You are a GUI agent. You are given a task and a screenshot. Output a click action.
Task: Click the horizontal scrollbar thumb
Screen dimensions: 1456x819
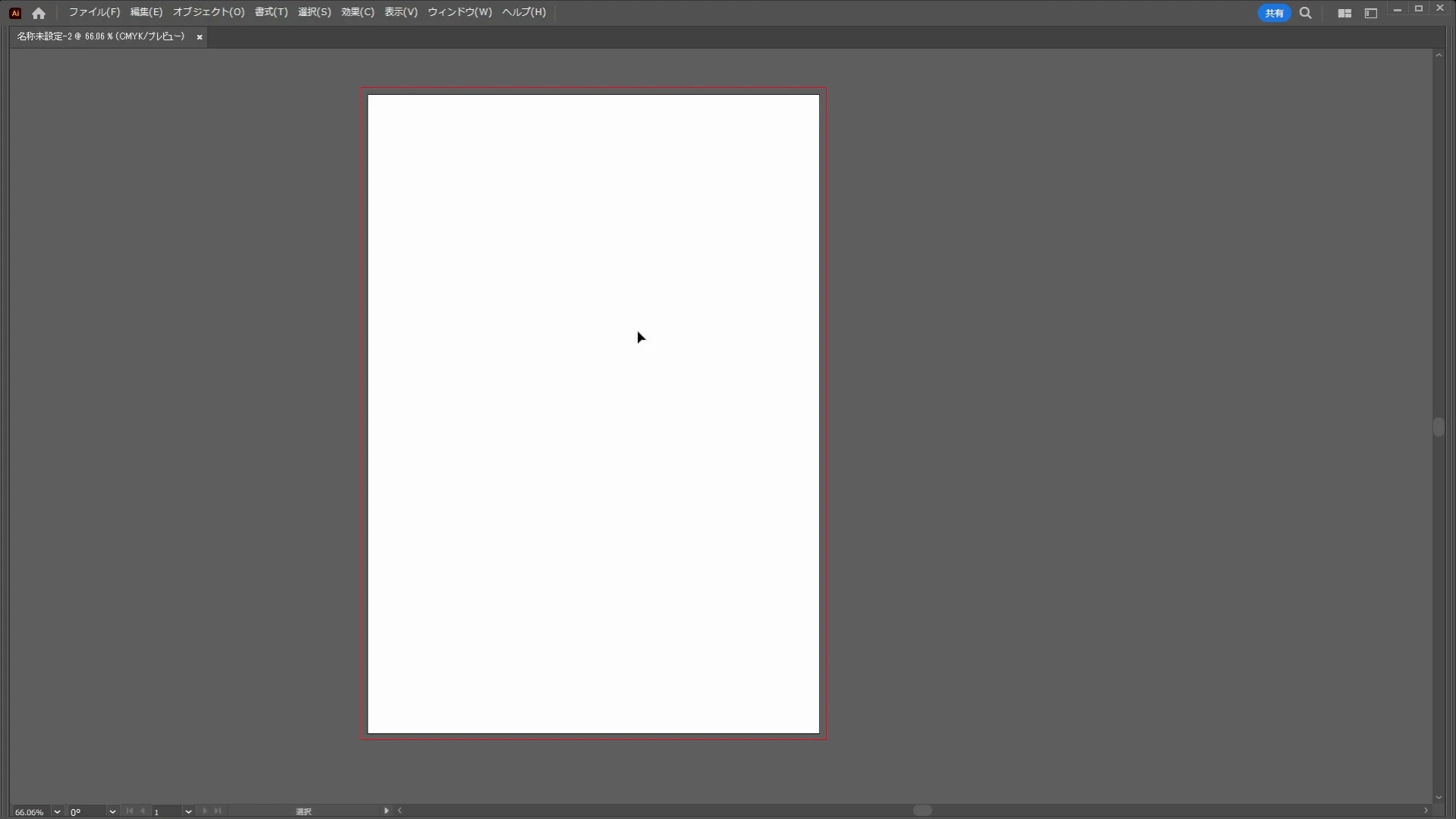click(x=922, y=811)
